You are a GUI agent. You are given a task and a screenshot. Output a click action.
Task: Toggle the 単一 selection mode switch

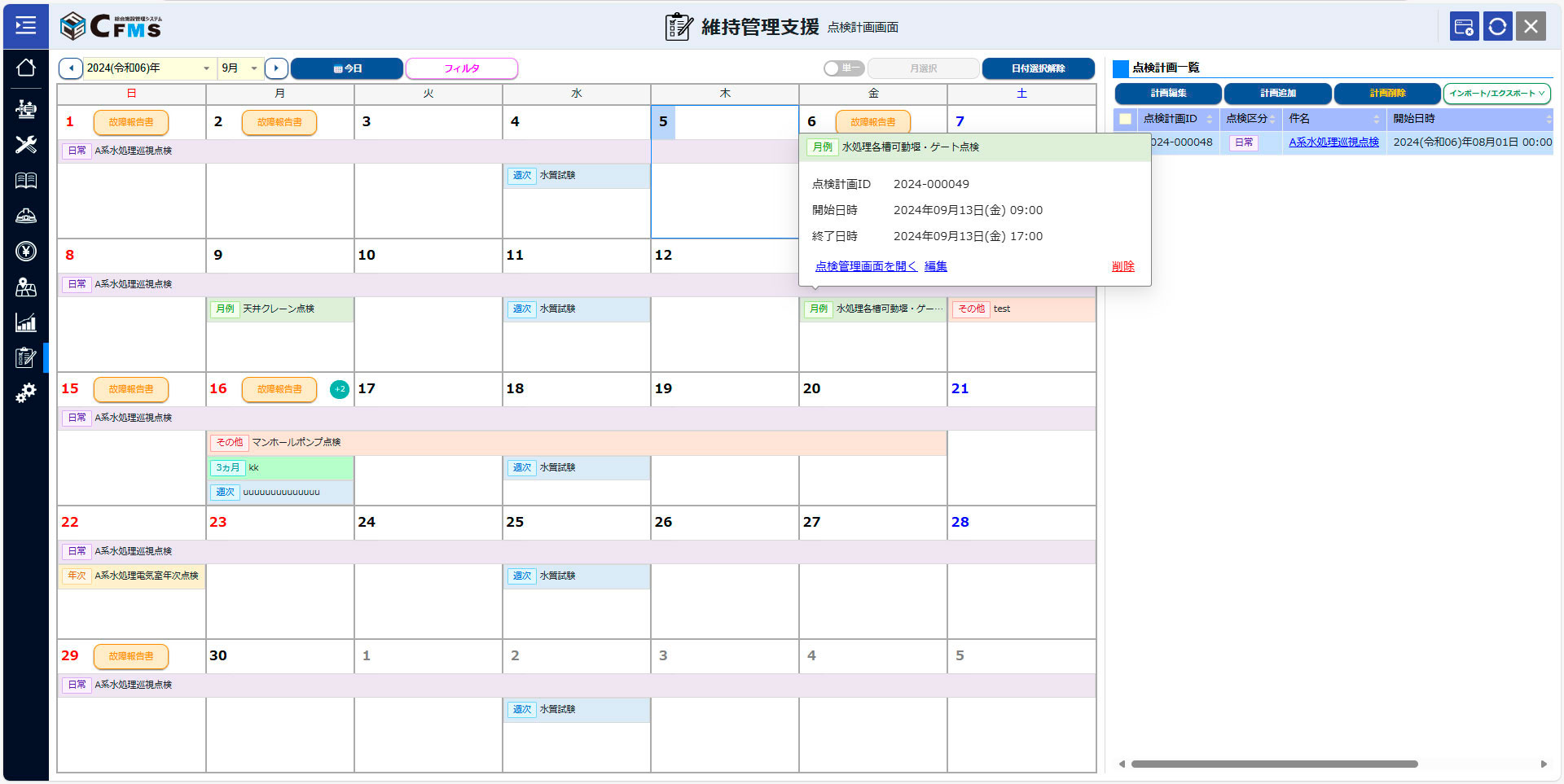(842, 68)
